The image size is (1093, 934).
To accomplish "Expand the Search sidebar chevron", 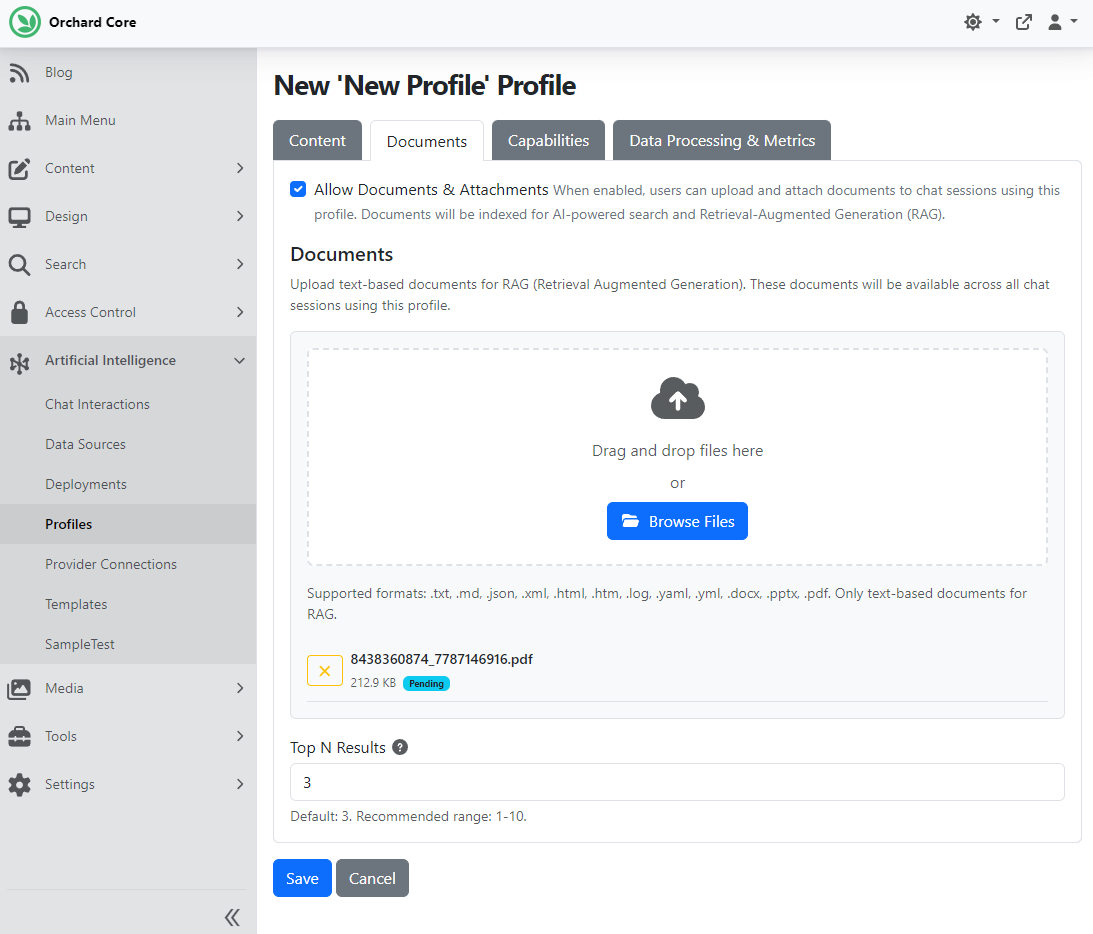I will [x=240, y=265].
